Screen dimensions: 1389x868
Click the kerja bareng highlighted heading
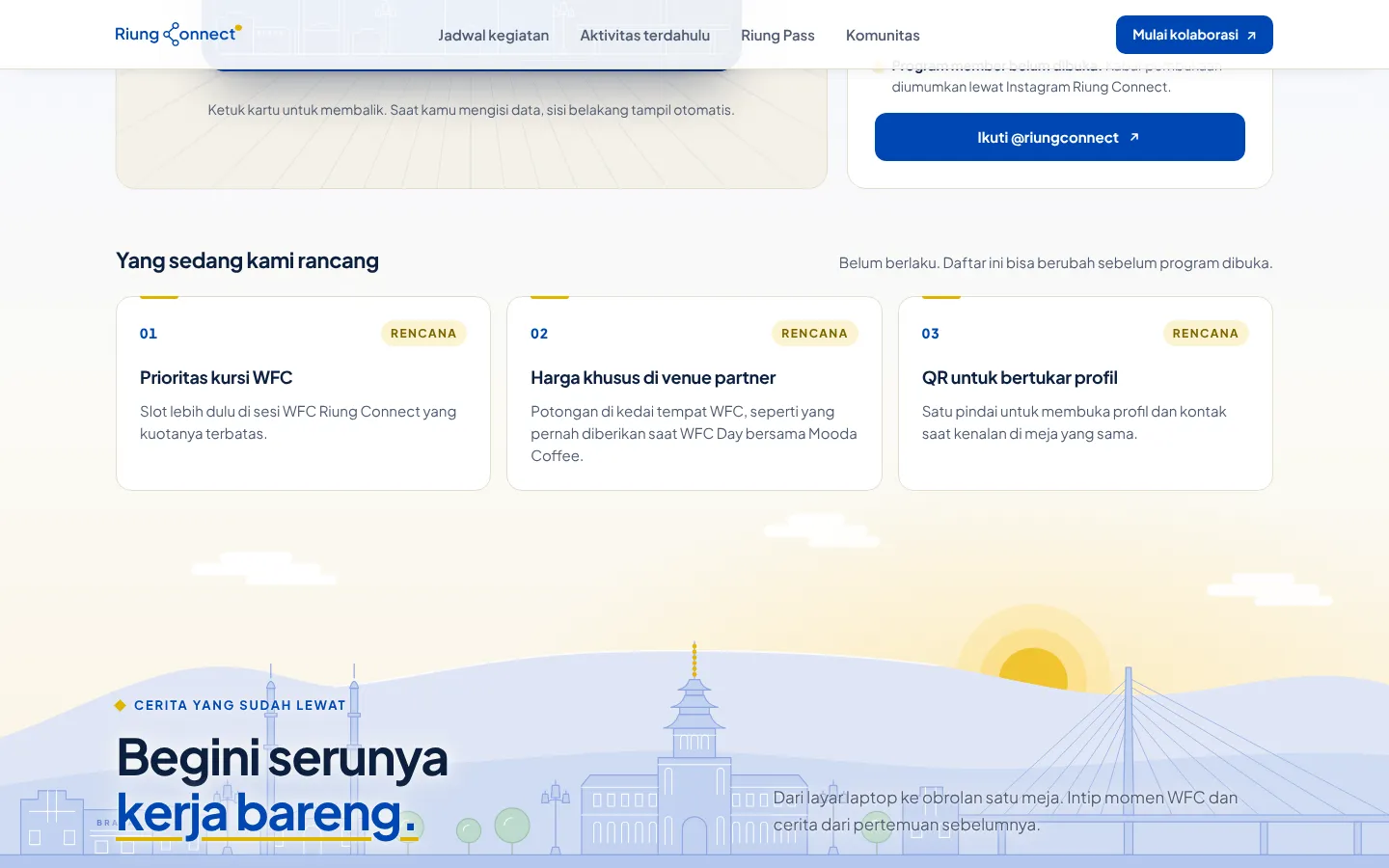coord(266,813)
